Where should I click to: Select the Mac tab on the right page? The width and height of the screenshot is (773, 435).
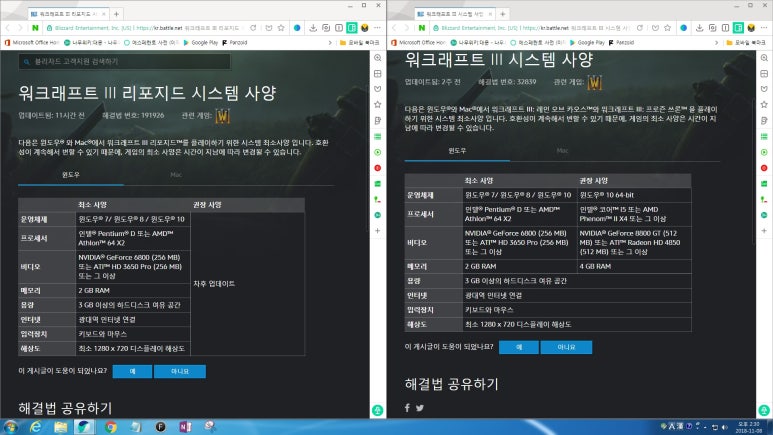pos(562,151)
